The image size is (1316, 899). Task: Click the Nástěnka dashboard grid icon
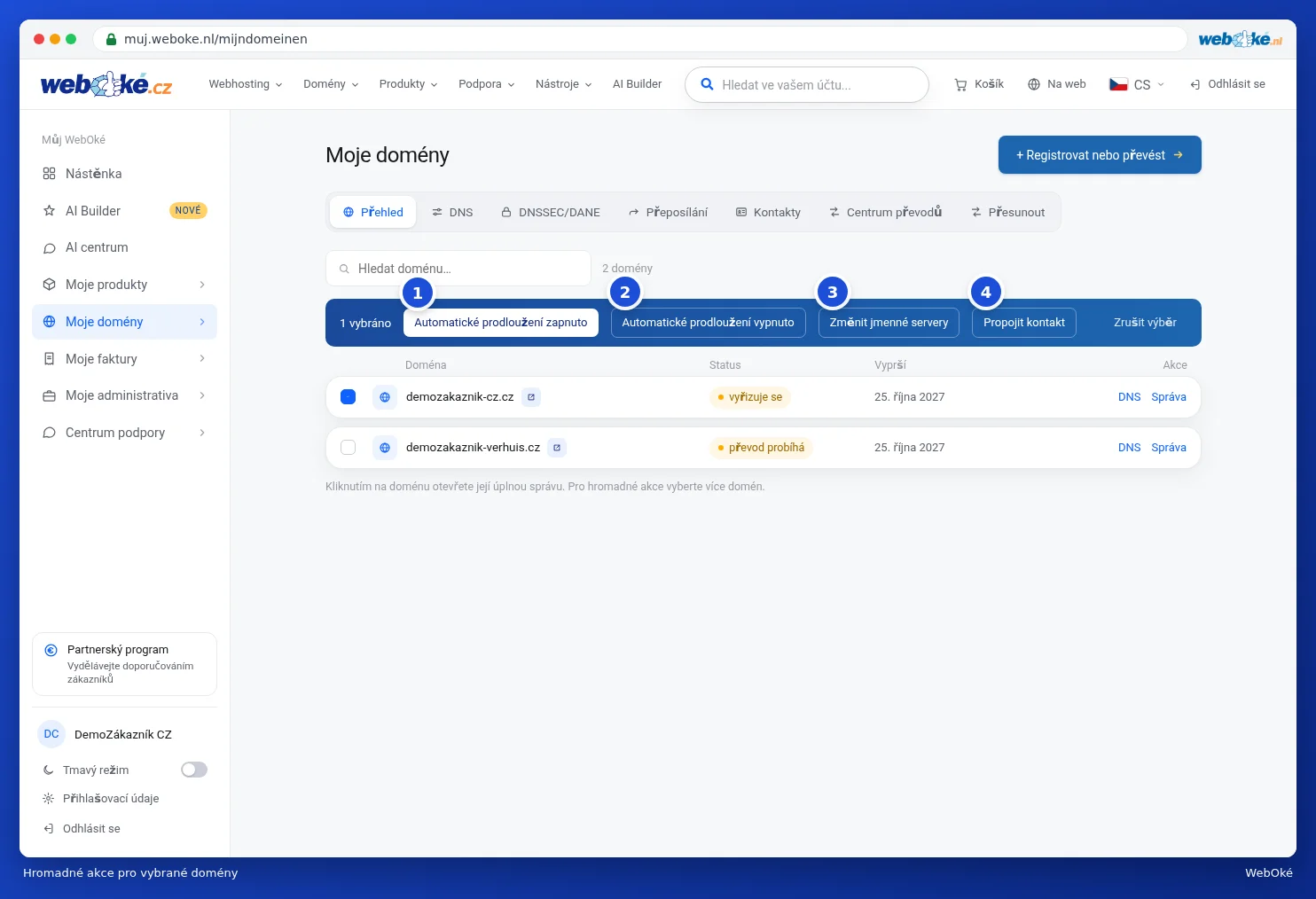tap(49, 174)
